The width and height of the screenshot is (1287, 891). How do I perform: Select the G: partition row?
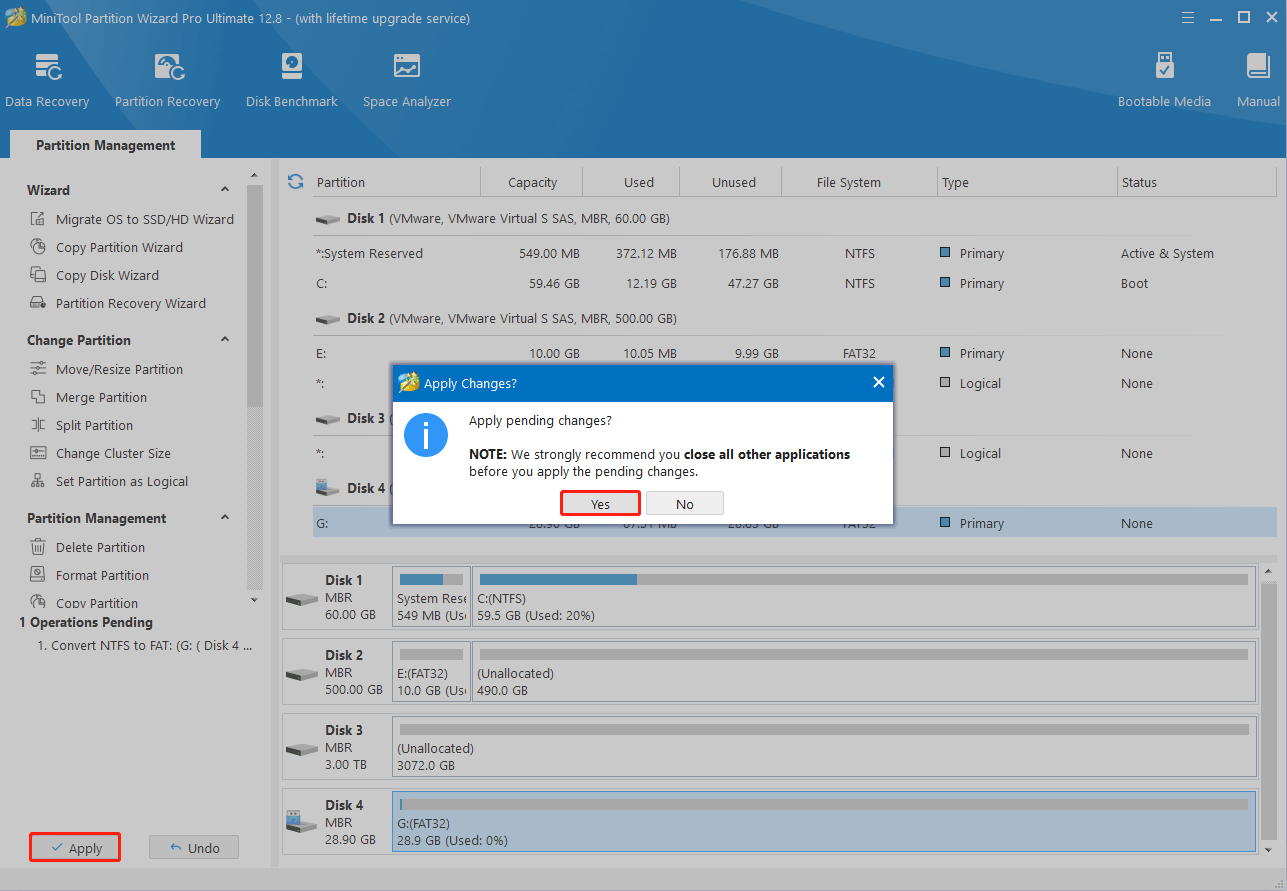(795, 523)
